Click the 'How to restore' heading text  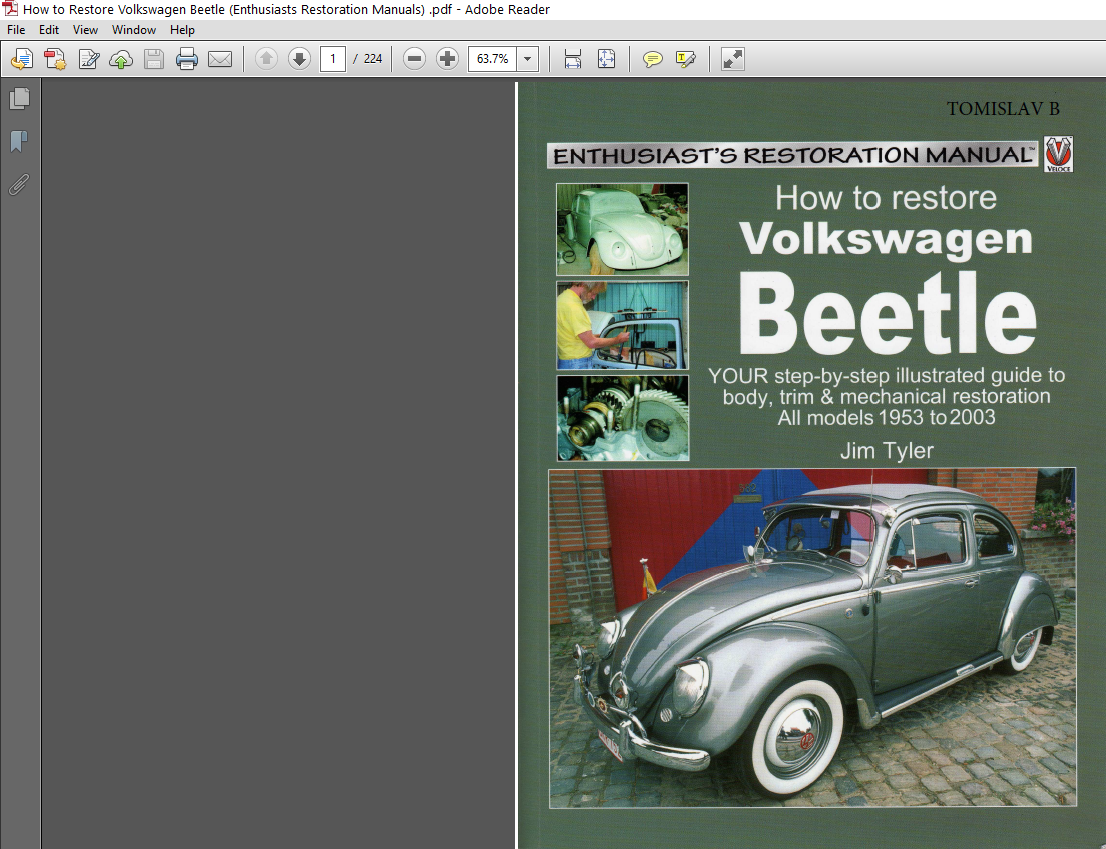click(x=886, y=197)
